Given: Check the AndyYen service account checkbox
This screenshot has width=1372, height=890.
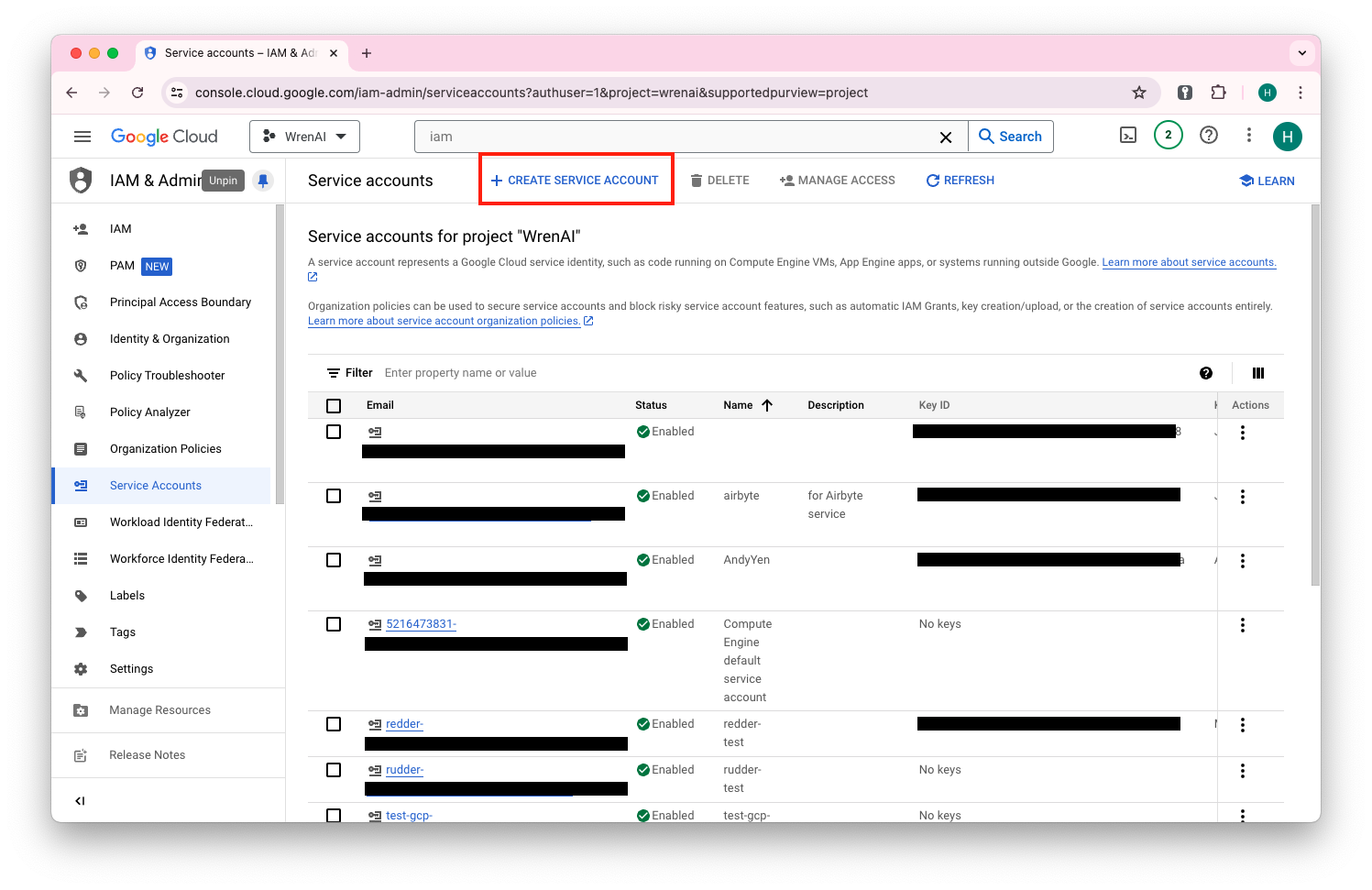Looking at the screenshot, I should point(334,560).
